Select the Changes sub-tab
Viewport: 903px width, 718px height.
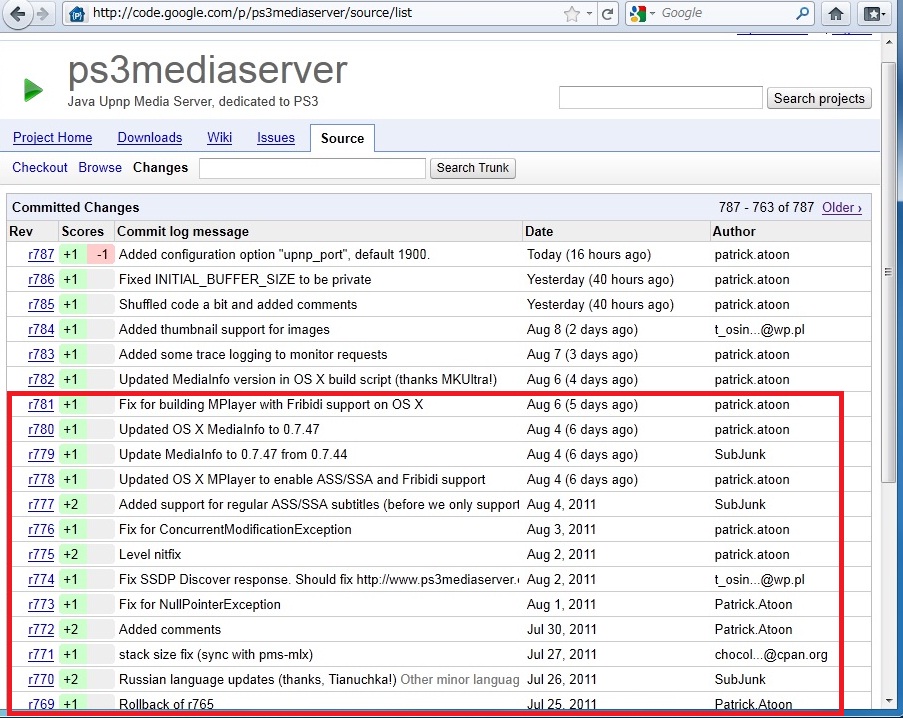tap(160, 168)
